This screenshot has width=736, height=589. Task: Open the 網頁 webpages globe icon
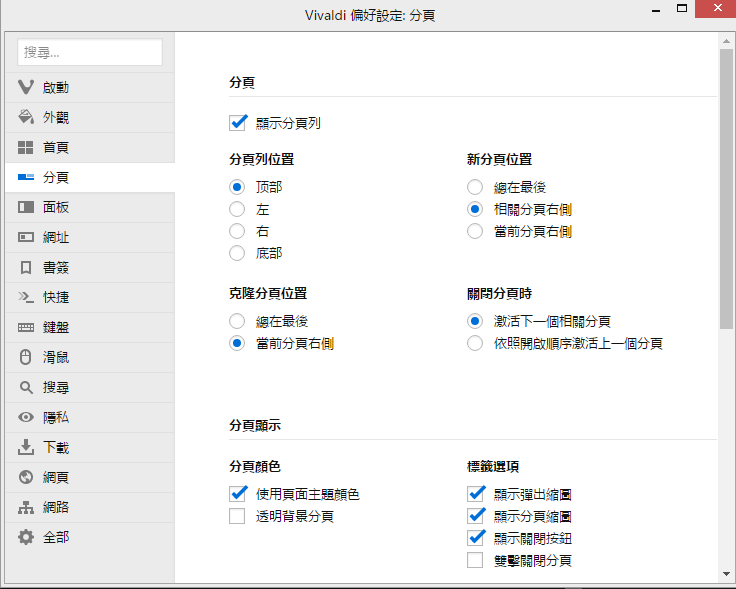click(26, 477)
